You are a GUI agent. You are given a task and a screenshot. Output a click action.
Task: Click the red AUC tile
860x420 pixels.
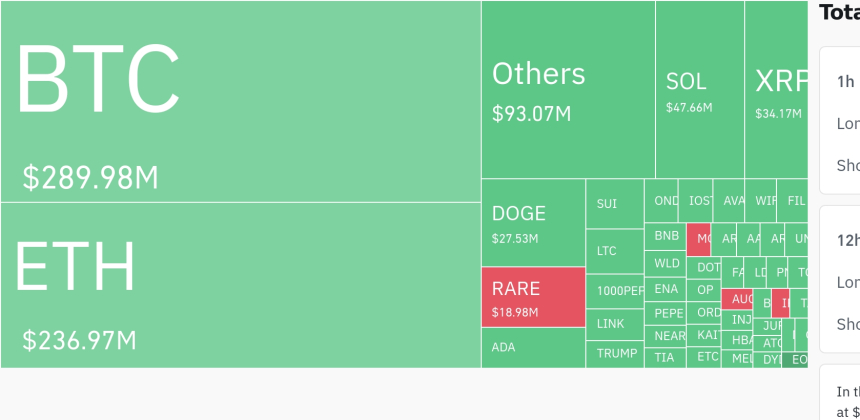pyautogui.click(x=737, y=299)
